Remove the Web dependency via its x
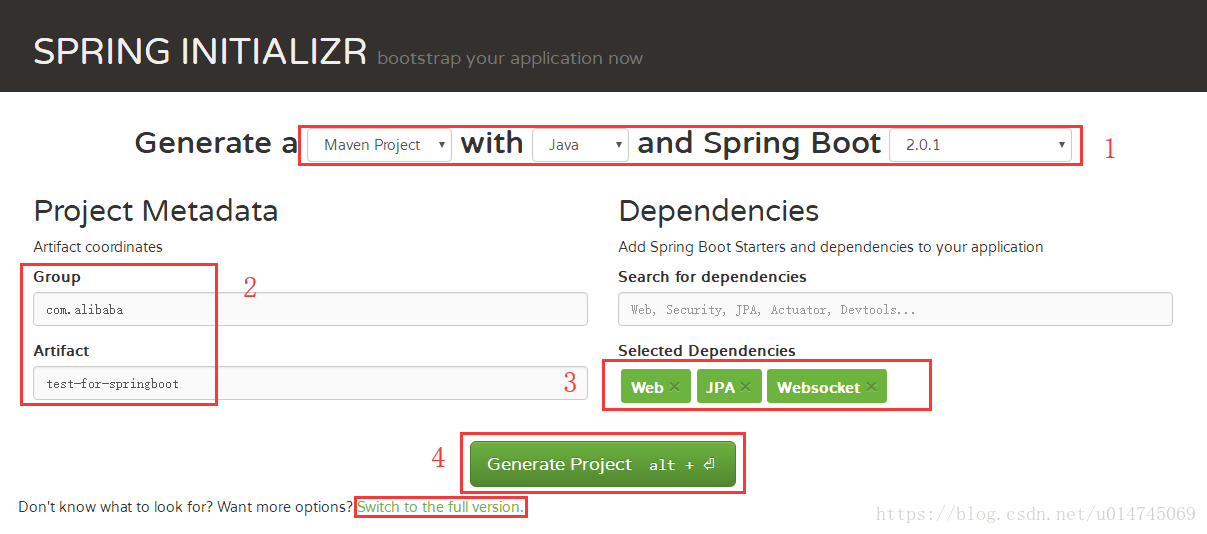The image size is (1207, 534). click(674, 387)
